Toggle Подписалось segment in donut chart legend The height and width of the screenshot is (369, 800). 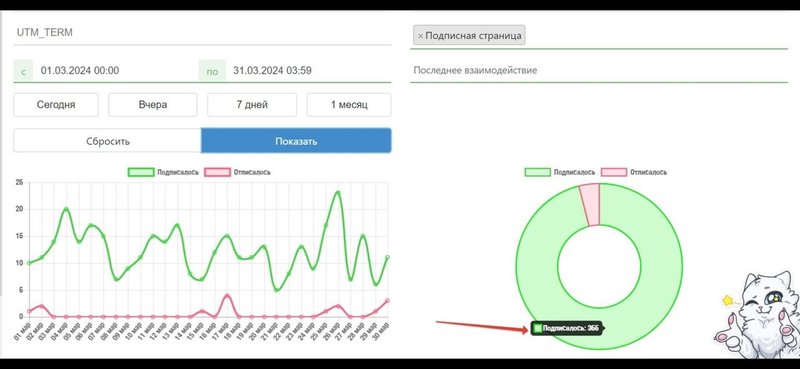(x=560, y=173)
